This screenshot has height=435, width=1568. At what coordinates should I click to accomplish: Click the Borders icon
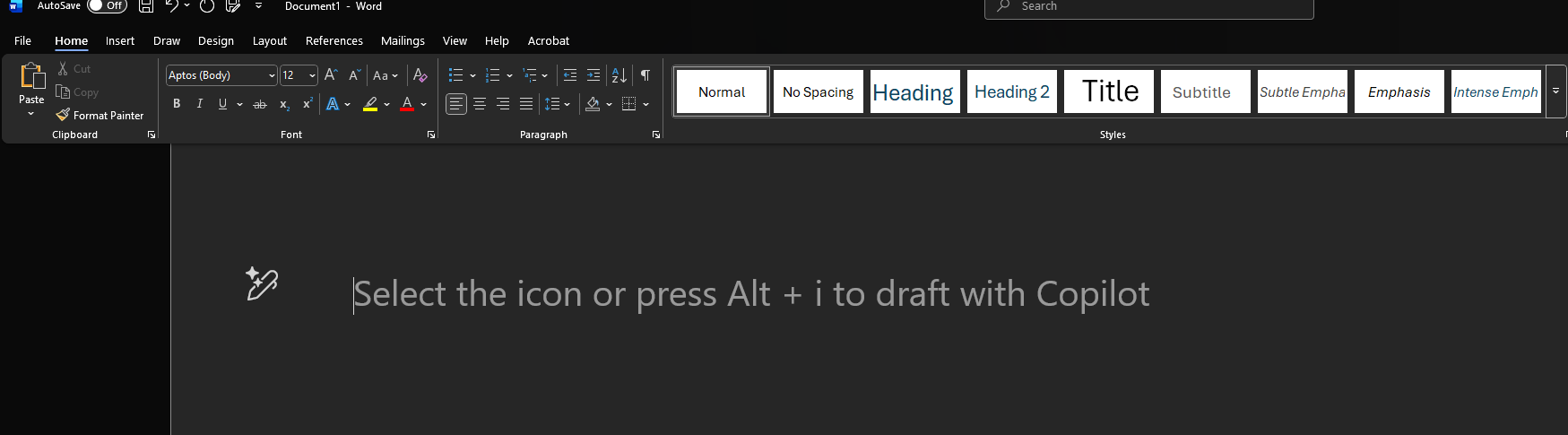pos(629,104)
